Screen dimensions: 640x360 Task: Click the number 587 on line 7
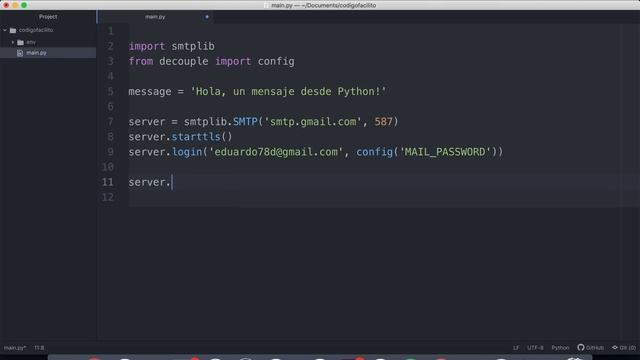point(383,122)
